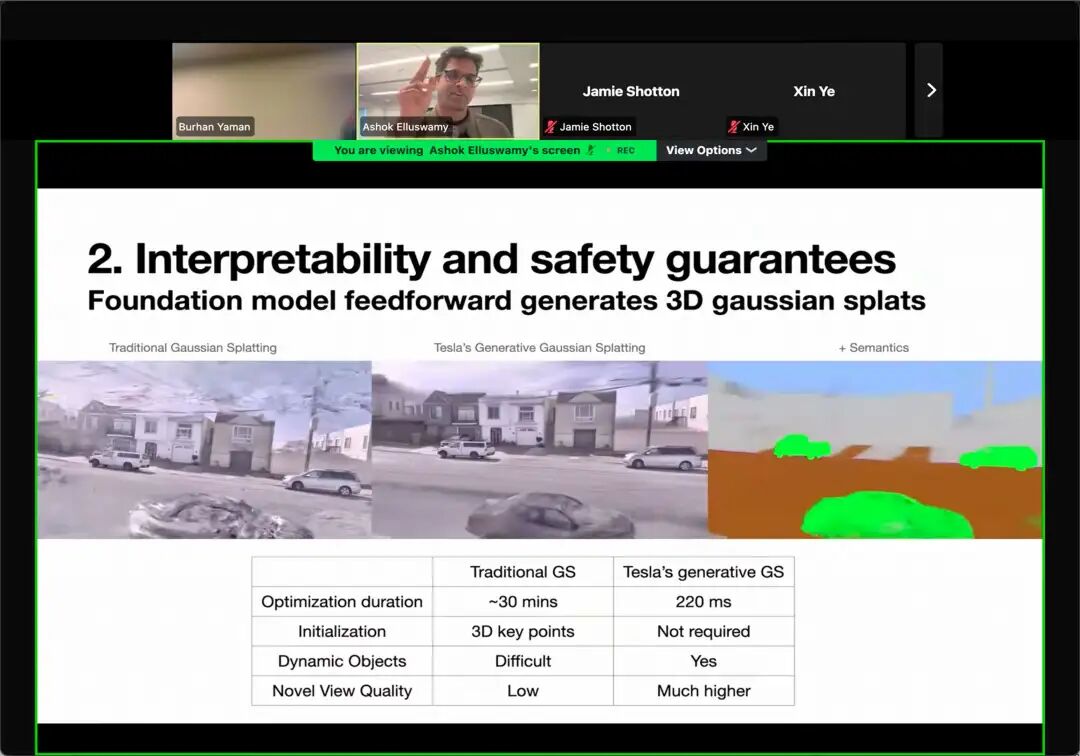Click the 'Tesla's Generative Gaussian Splatting' caption

point(539,348)
